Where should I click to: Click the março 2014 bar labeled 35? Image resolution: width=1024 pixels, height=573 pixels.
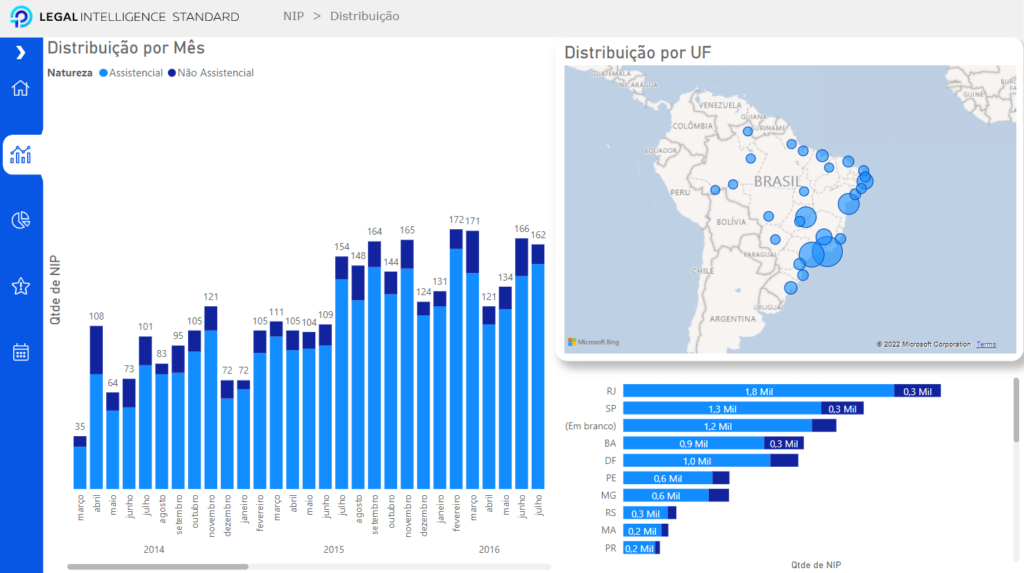(x=80, y=465)
